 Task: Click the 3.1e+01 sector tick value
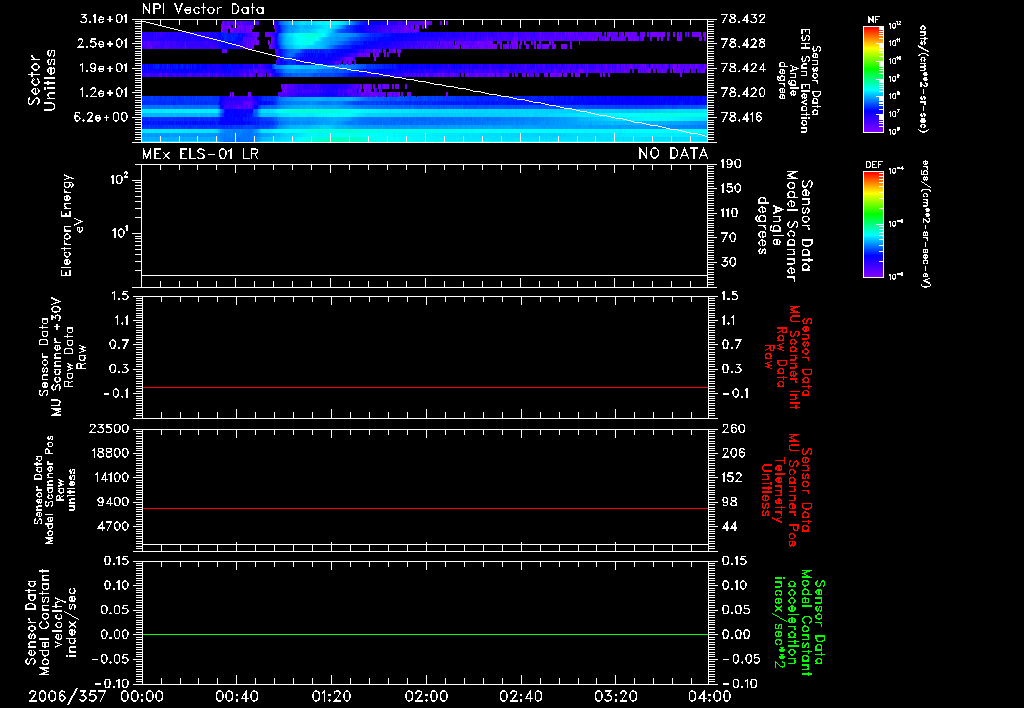(x=104, y=19)
